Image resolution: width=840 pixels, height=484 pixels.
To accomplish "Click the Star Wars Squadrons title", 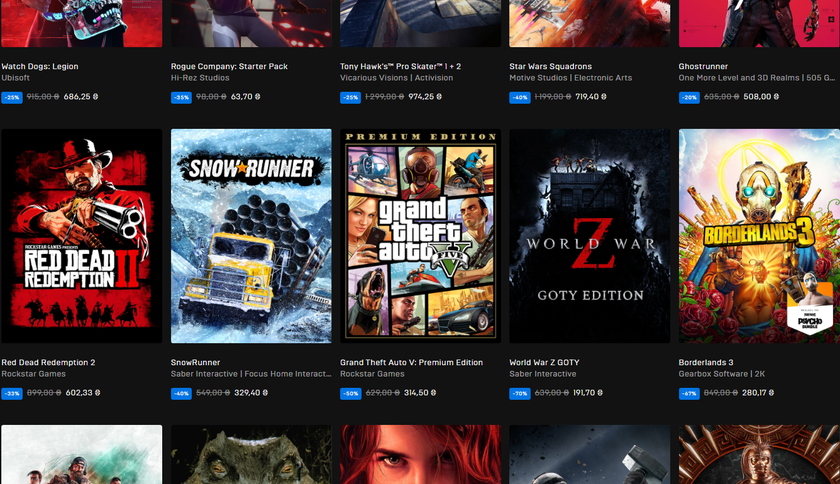I will tap(550, 66).
